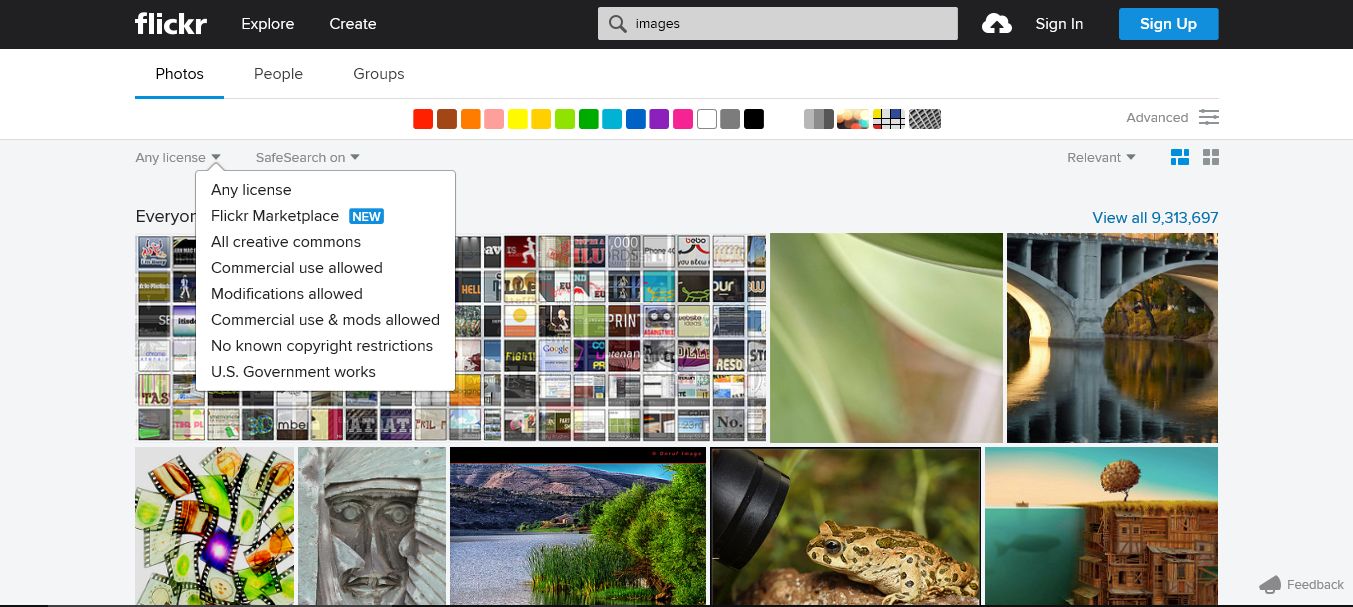The width and height of the screenshot is (1353, 607).
Task: Select the minimalist Mondrian pattern style
Action: tap(888, 118)
